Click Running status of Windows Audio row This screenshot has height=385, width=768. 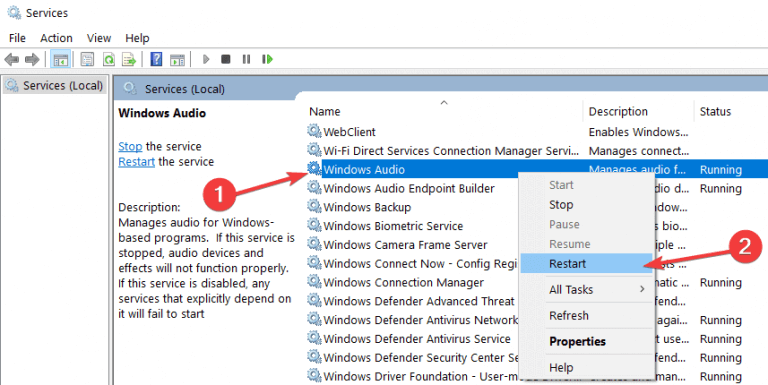[x=720, y=169]
